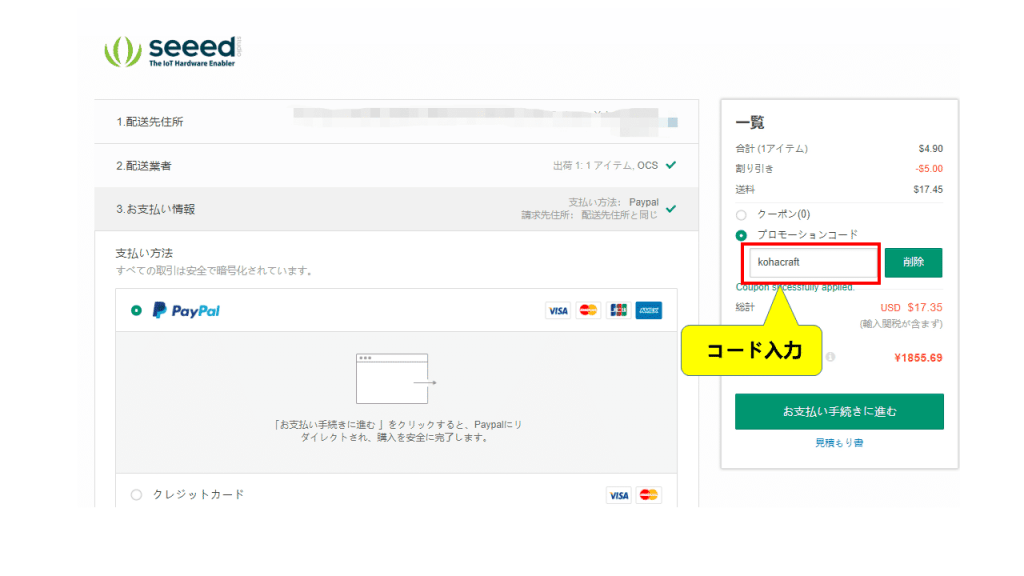
Task: Click the 出荷 1: 1 アイテム, OCS text
Action: coord(605,165)
